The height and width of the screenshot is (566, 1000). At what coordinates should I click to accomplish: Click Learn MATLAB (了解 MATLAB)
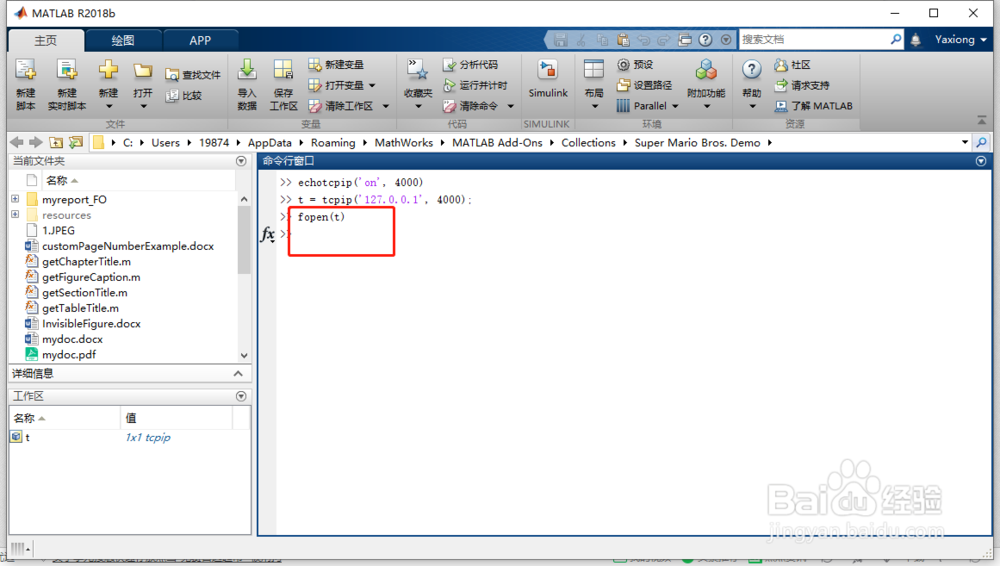pyautogui.click(x=813, y=106)
